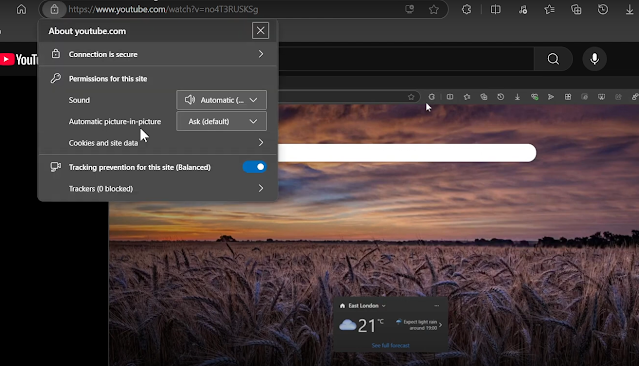Click the collections icon in the video's toolbar

484,97
